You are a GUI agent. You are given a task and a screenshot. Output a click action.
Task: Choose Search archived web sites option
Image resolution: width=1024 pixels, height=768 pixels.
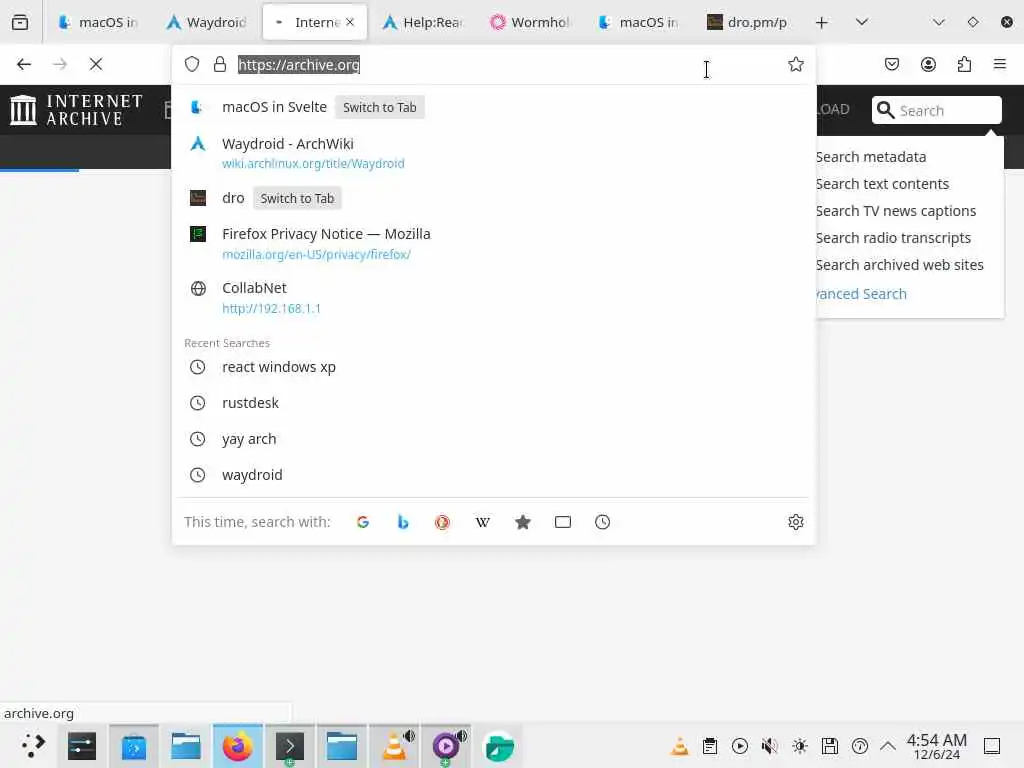point(900,264)
